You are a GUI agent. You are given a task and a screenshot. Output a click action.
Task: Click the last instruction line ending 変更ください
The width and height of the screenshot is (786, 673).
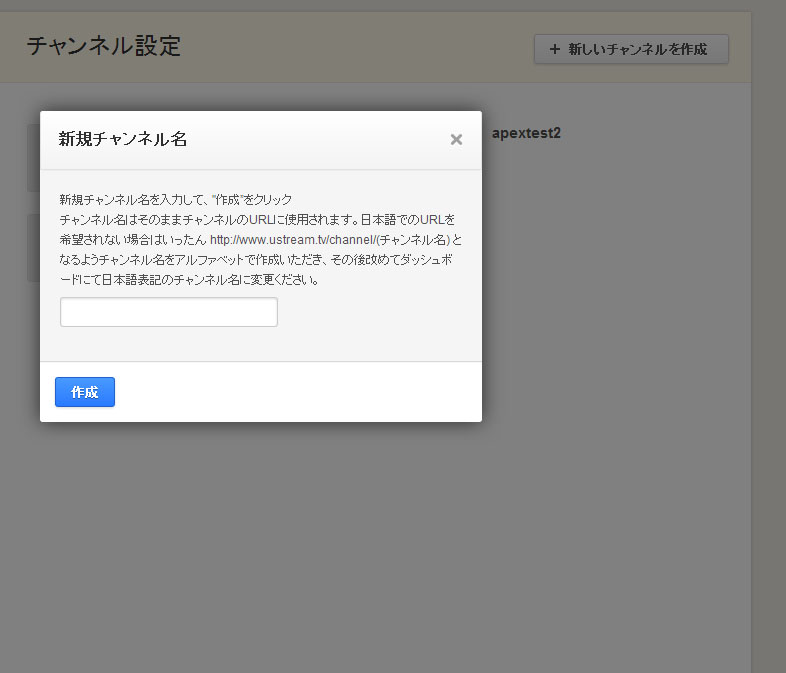[190, 280]
